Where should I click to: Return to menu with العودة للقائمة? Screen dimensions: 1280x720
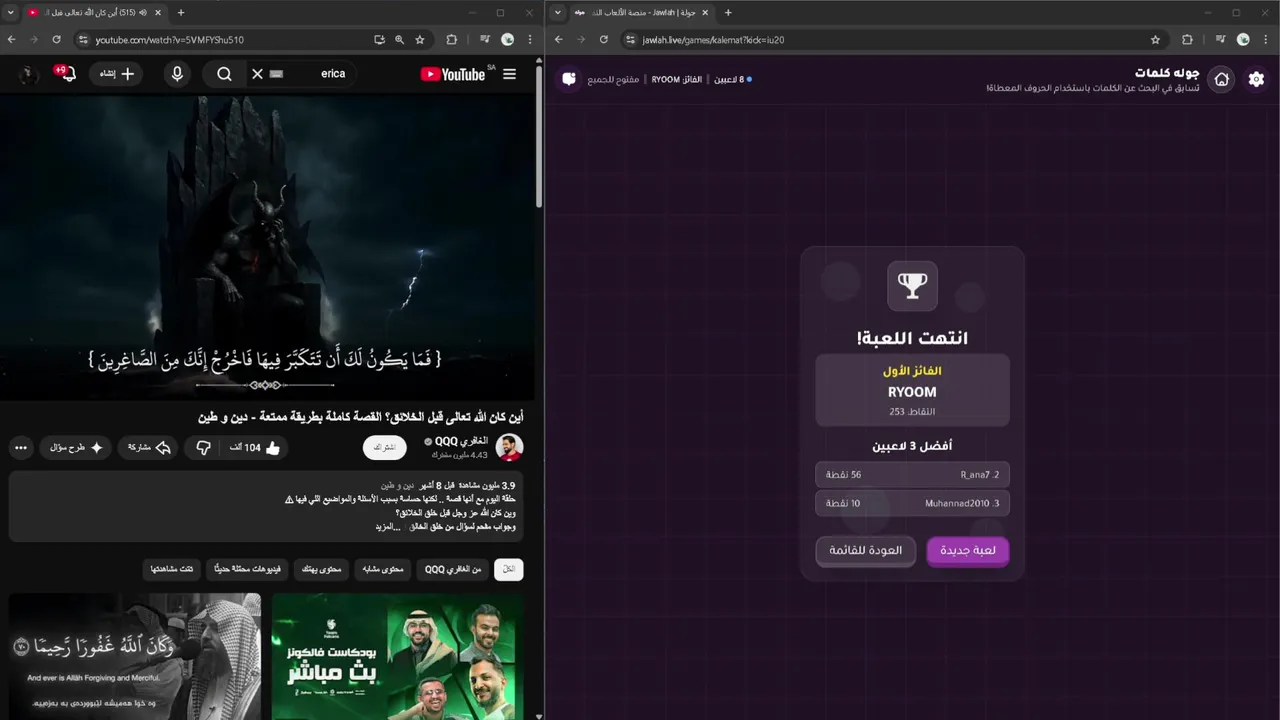coord(865,551)
